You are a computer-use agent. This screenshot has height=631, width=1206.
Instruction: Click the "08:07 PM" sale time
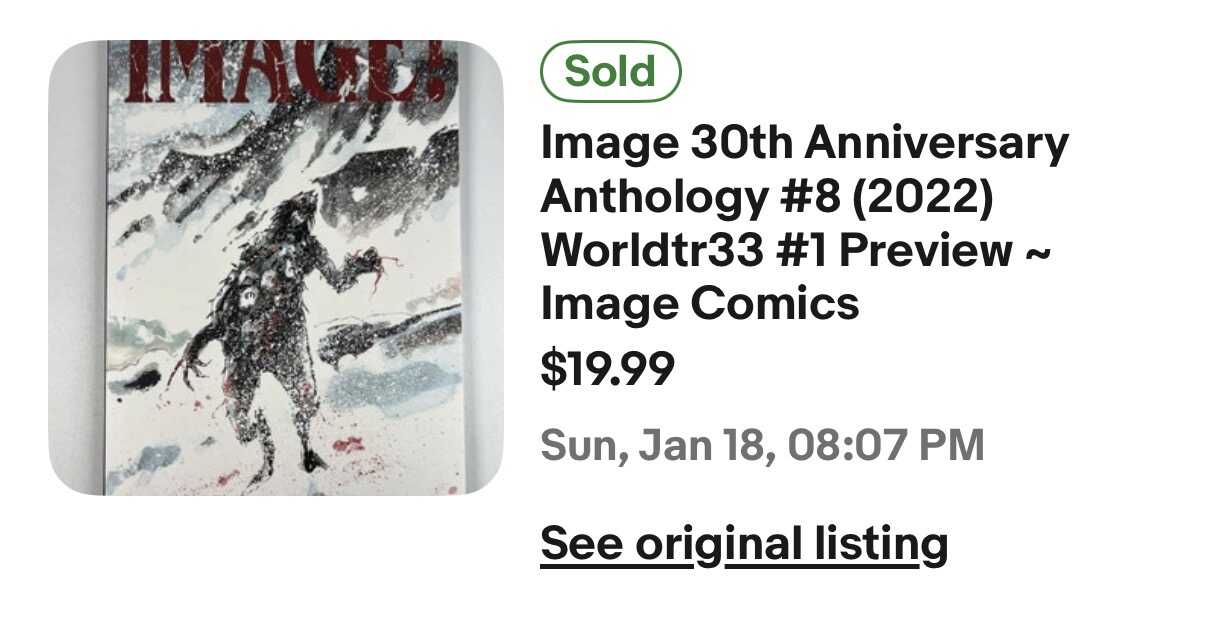point(886,445)
